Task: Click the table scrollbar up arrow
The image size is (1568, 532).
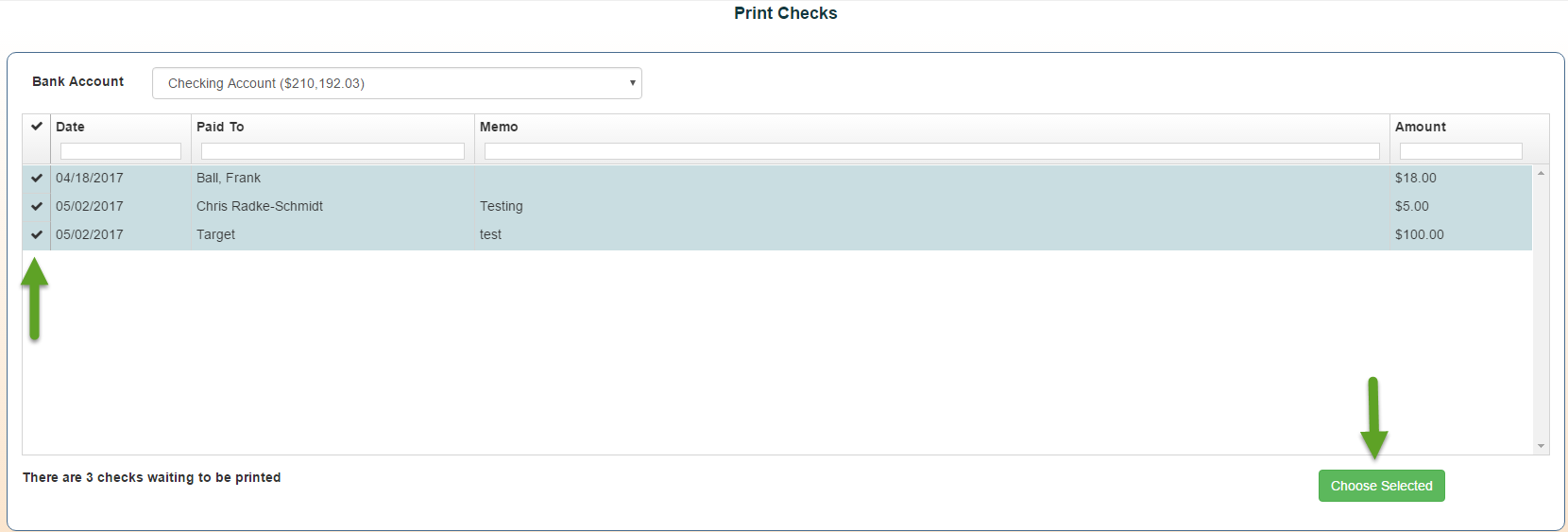Action: tap(1541, 174)
